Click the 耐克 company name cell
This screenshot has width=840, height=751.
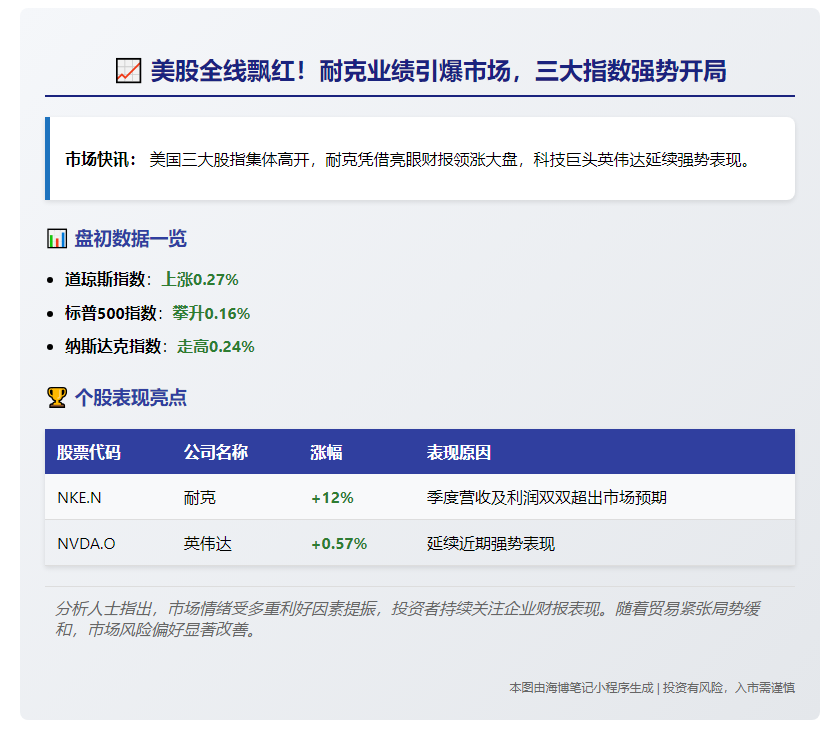200,498
